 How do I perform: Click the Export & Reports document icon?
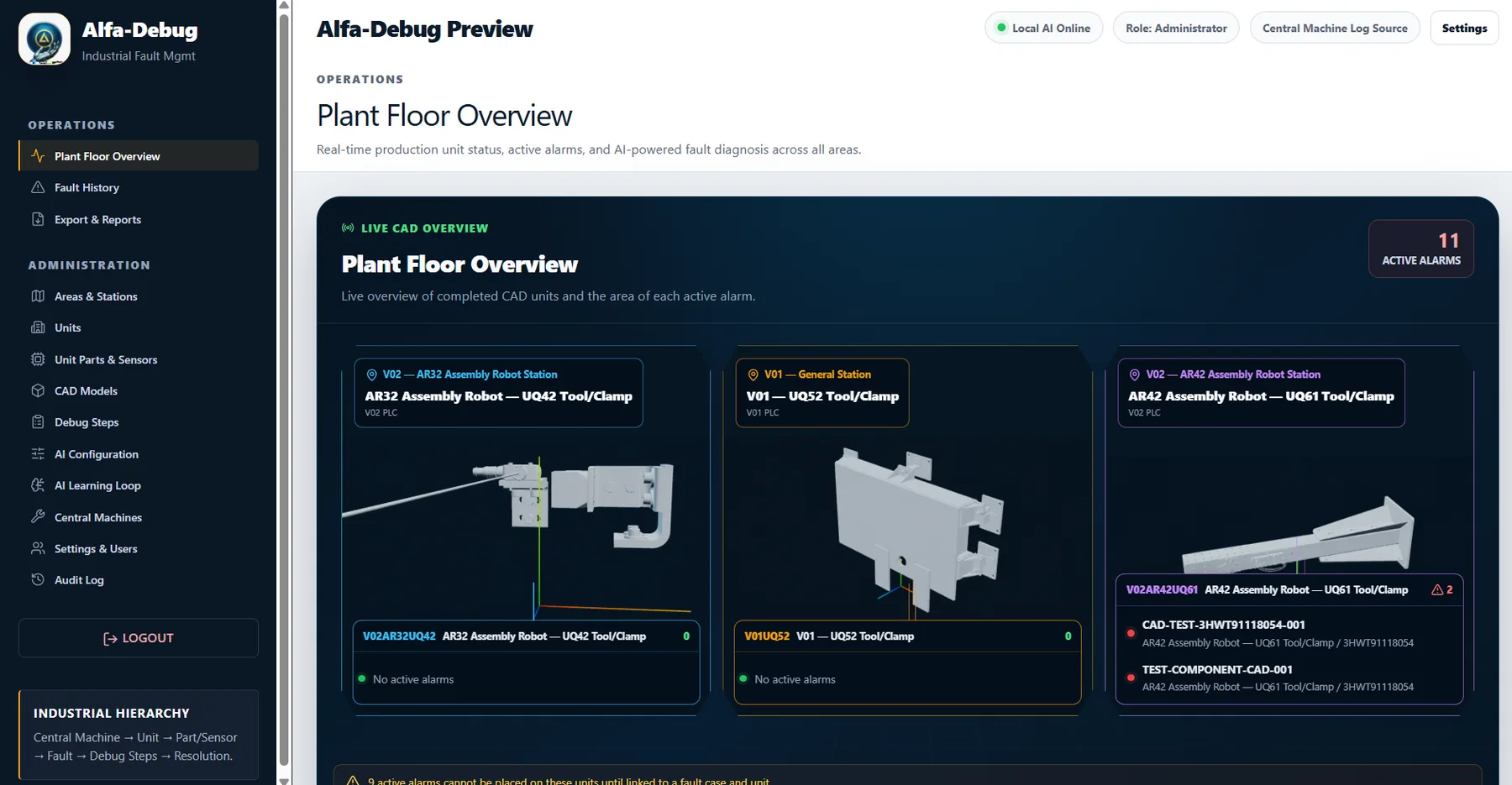click(x=38, y=219)
